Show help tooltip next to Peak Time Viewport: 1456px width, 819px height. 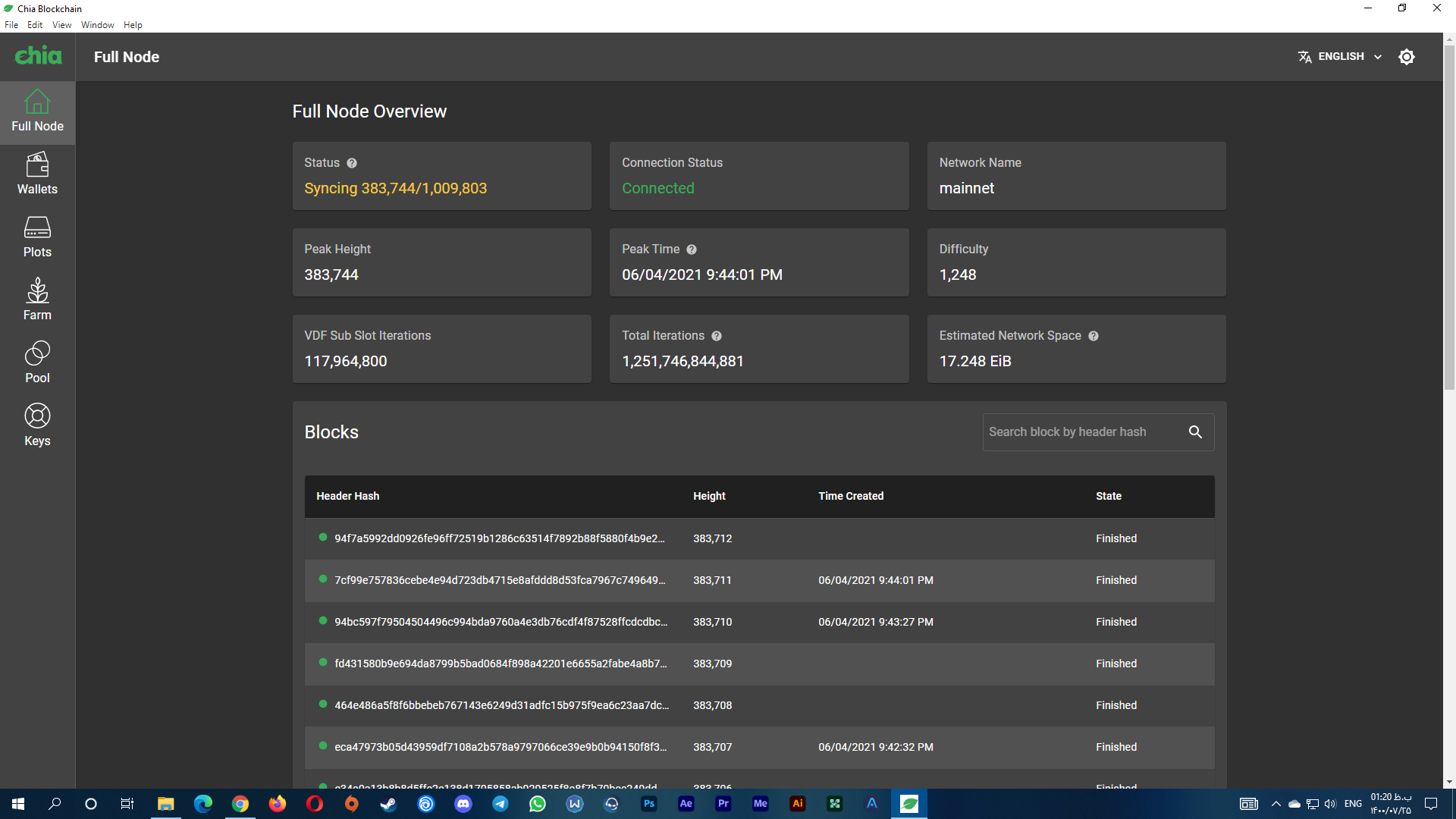click(692, 249)
